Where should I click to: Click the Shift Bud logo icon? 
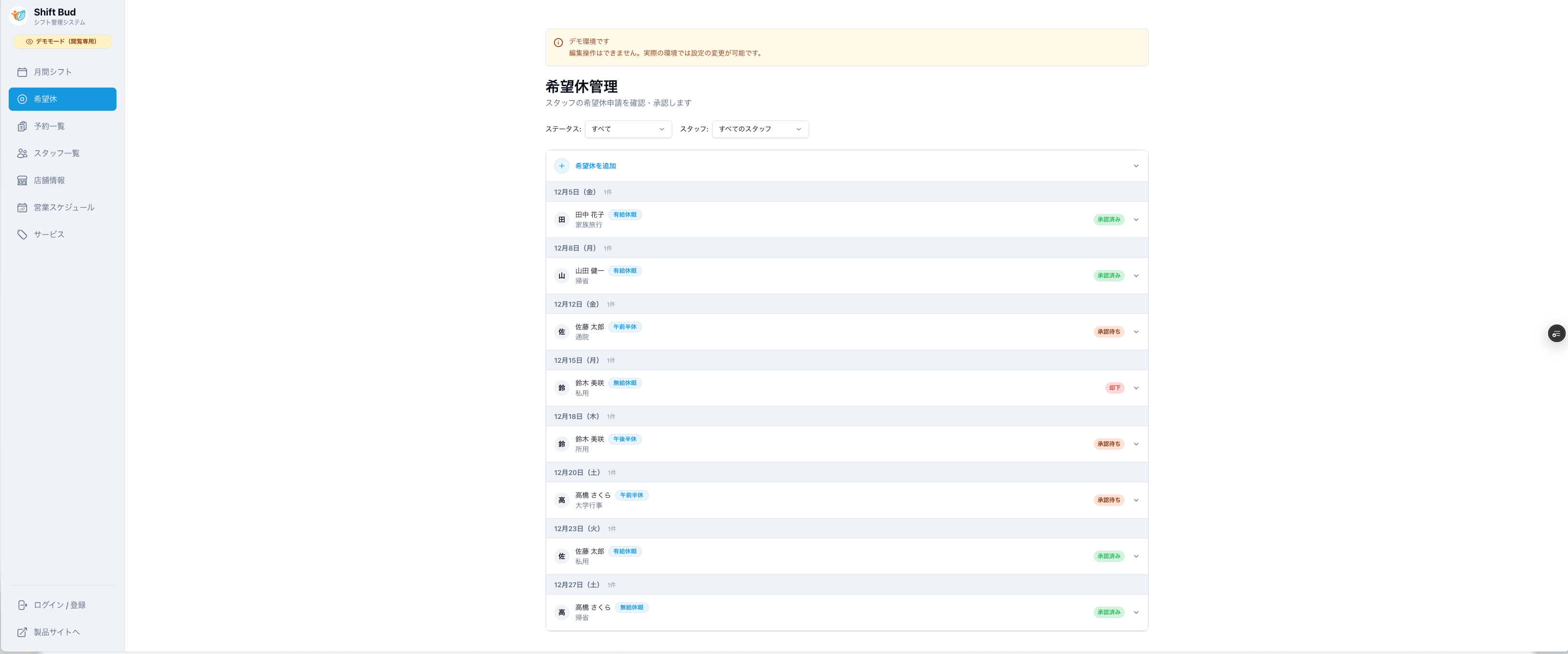click(x=18, y=16)
